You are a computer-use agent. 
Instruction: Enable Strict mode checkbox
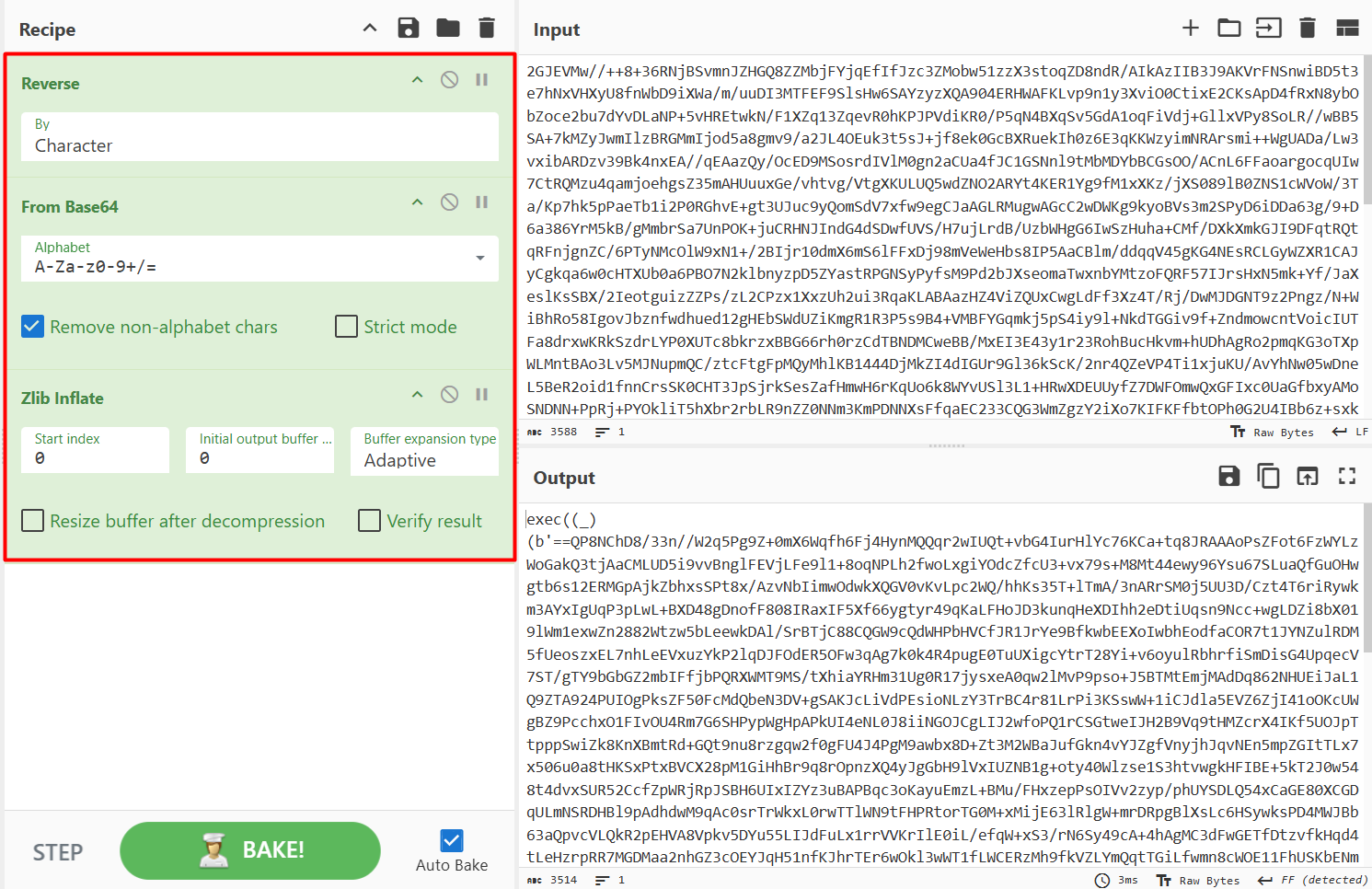point(346,327)
